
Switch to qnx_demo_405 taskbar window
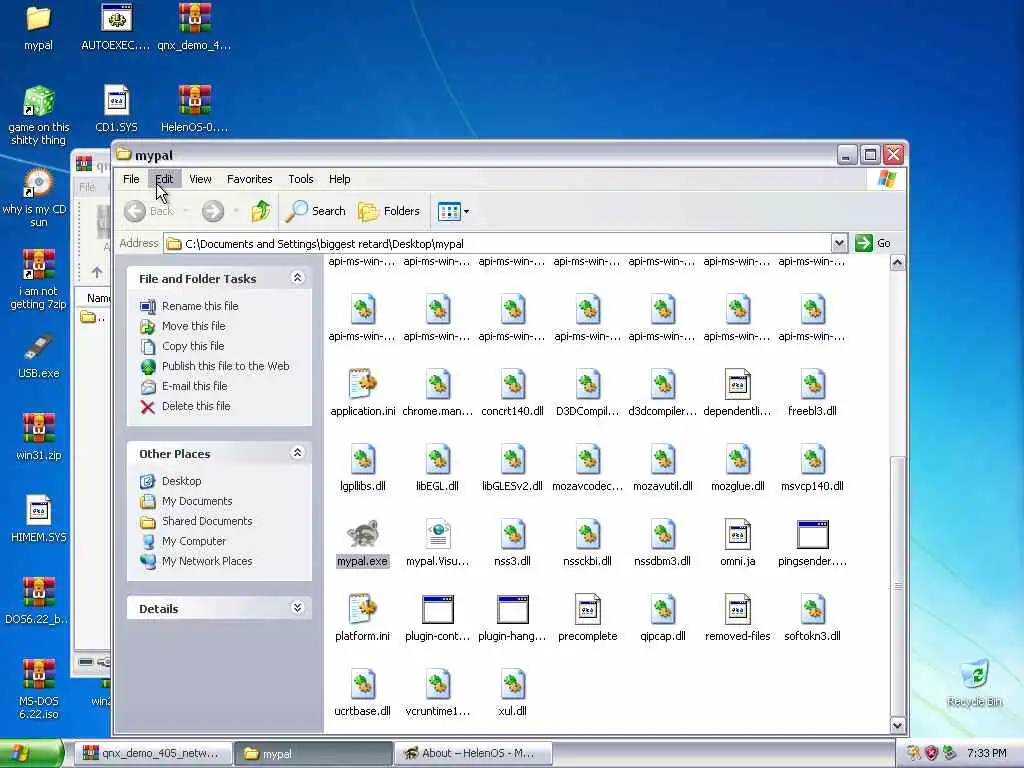pyautogui.click(x=153, y=754)
